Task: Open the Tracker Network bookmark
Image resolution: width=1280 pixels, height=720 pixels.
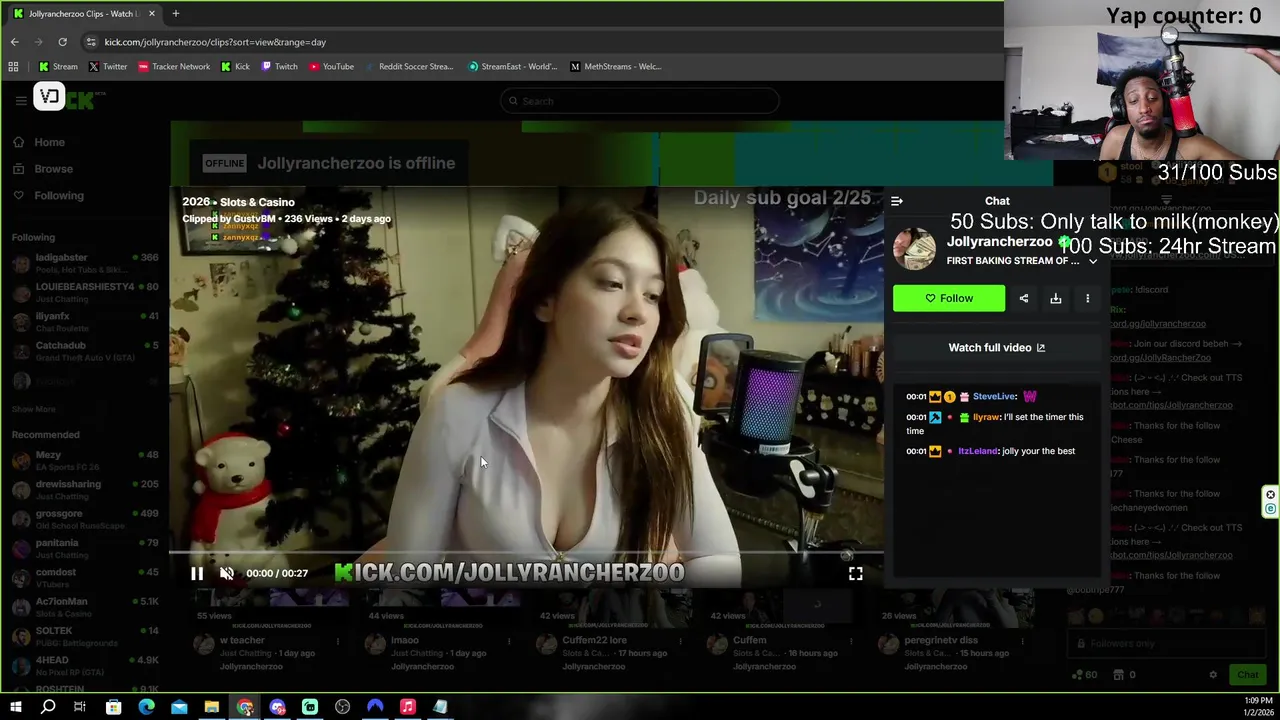Action: [174, 67]
